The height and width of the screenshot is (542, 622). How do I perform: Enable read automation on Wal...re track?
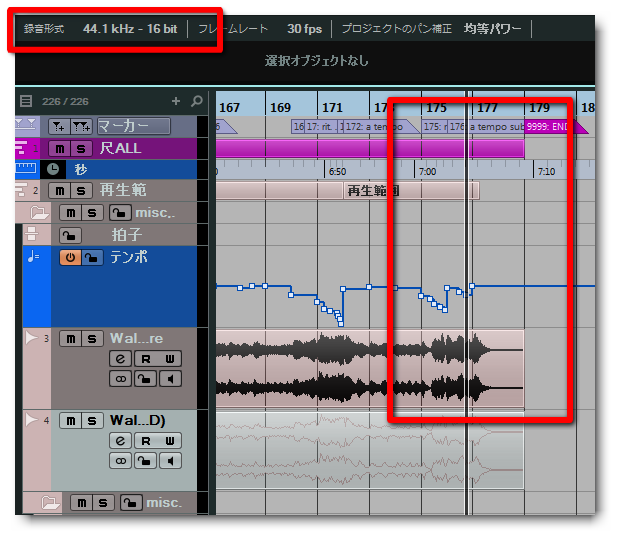(x=146, y=359)
